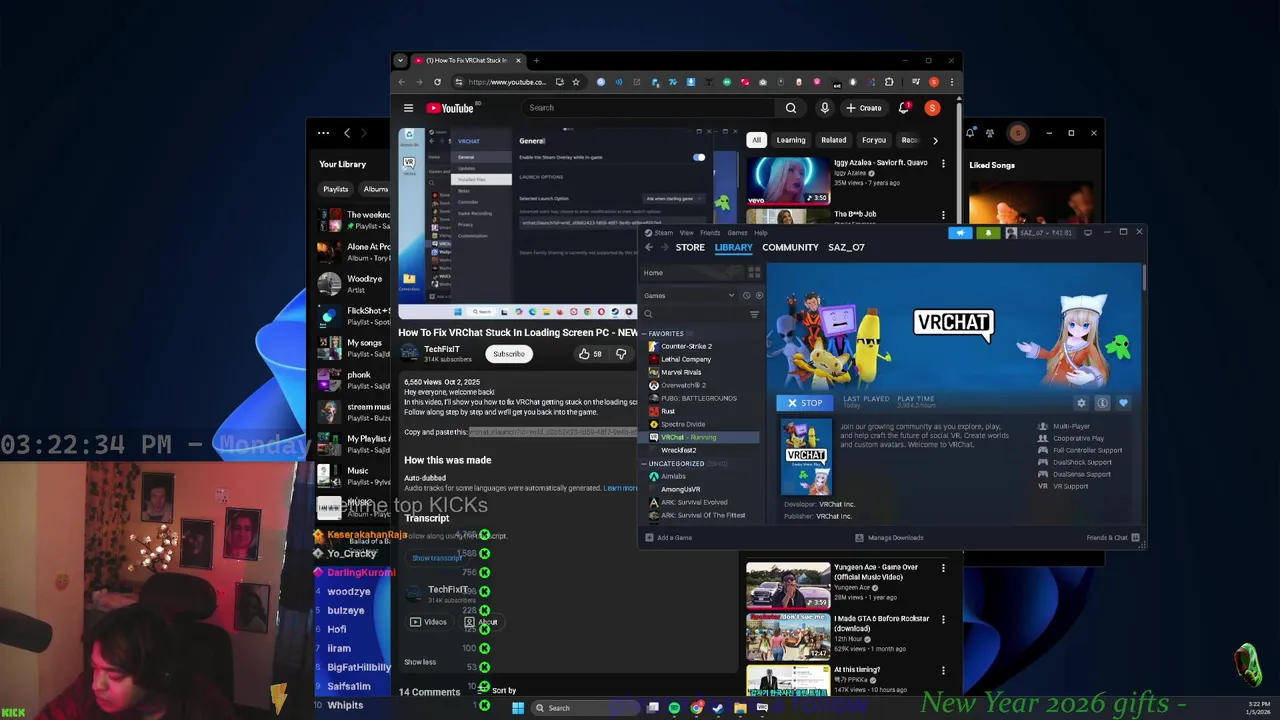Bookmark page with Chrome star icon

pos(575,82)
